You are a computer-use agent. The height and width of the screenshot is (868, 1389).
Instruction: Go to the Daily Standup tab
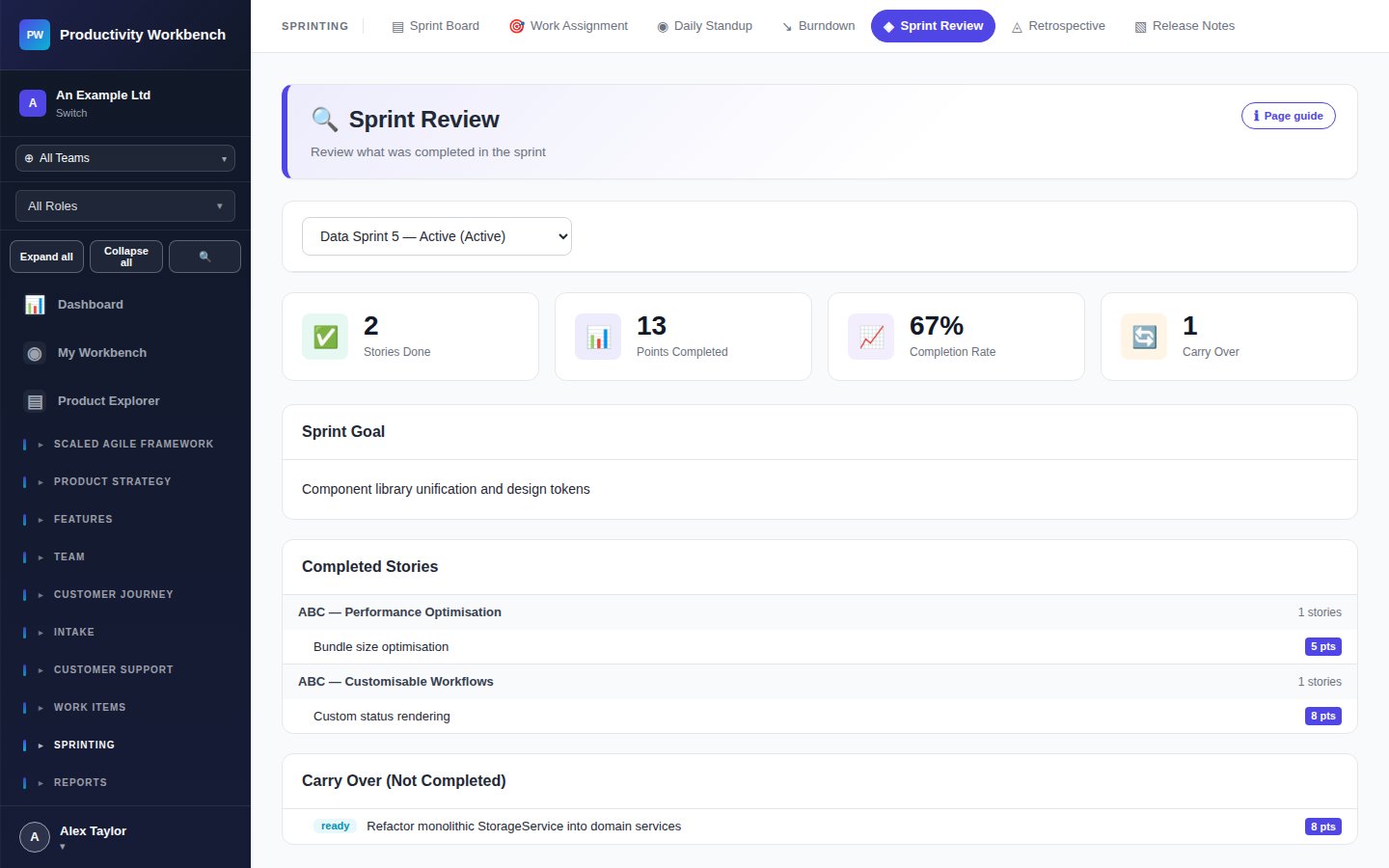(704, 26)
